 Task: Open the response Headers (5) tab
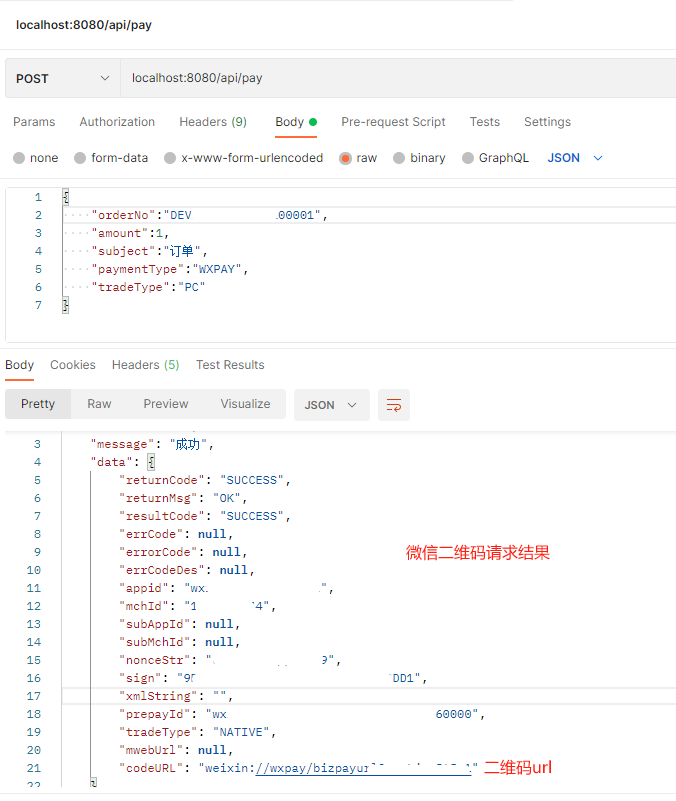(x=146, y=365)
